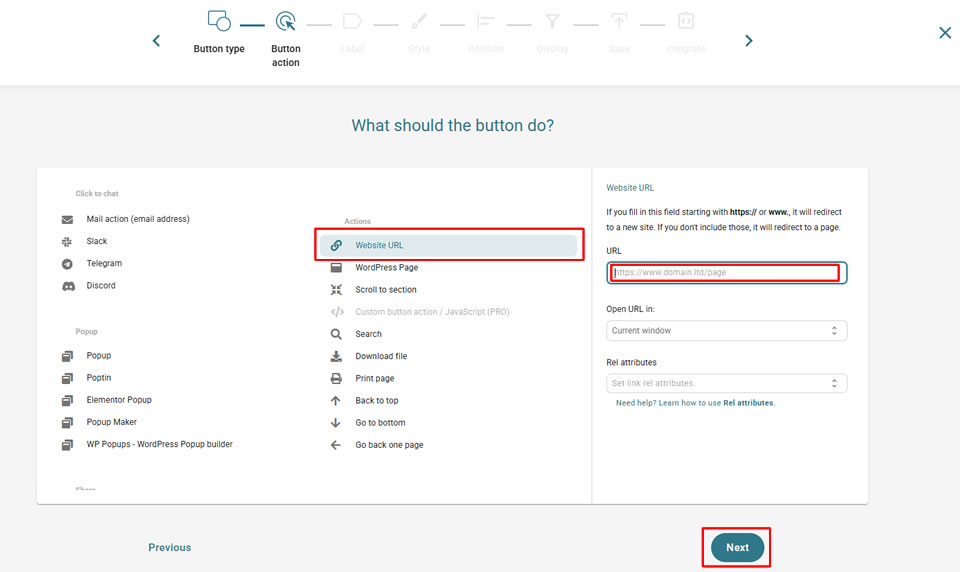Open the Label step in wizard
This screenshot has height=572, width=960.
pyautogui.click(x=352, y=31)
